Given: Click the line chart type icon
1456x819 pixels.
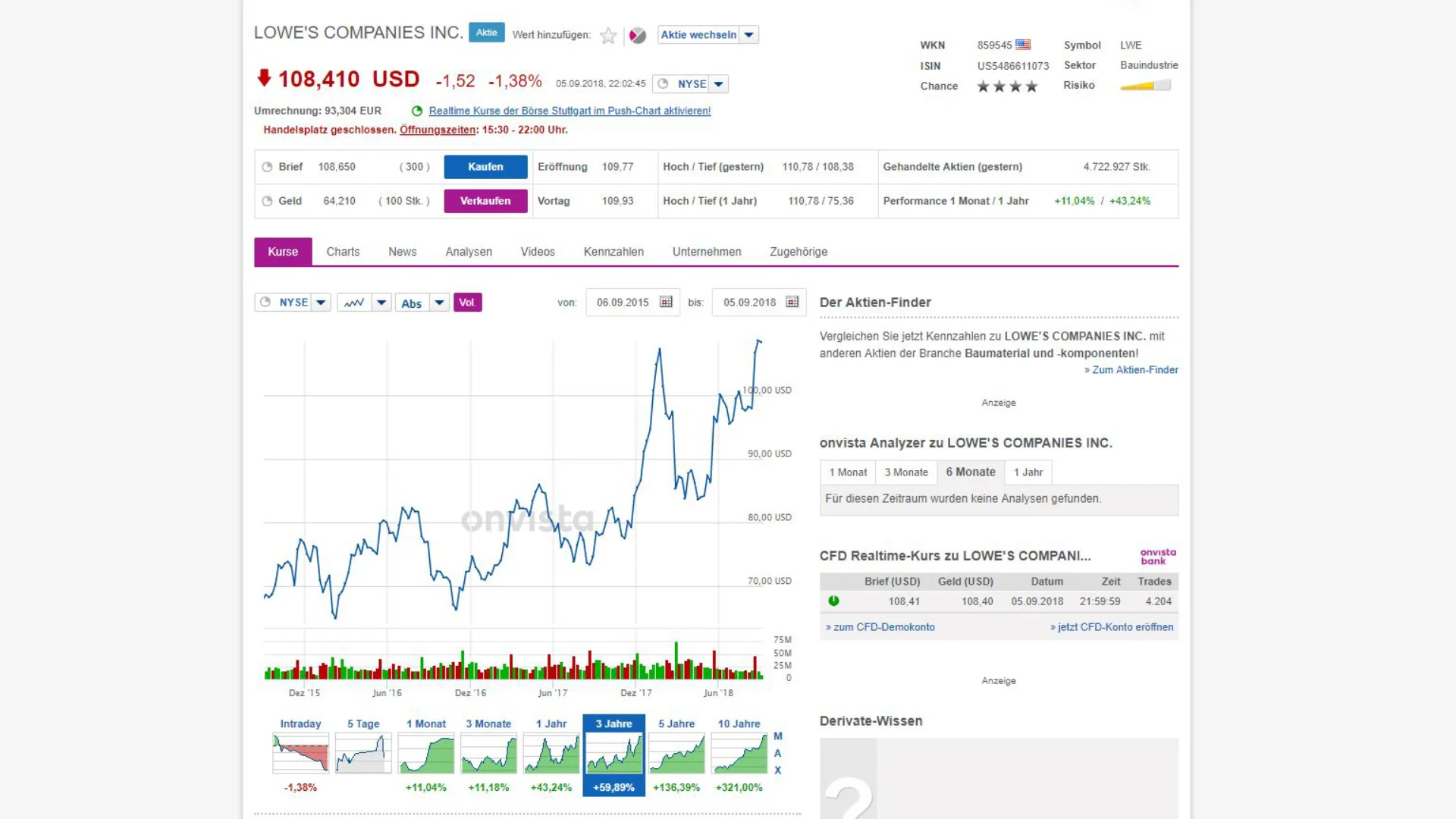Looking at the screenshot, I should click(354, 303).
